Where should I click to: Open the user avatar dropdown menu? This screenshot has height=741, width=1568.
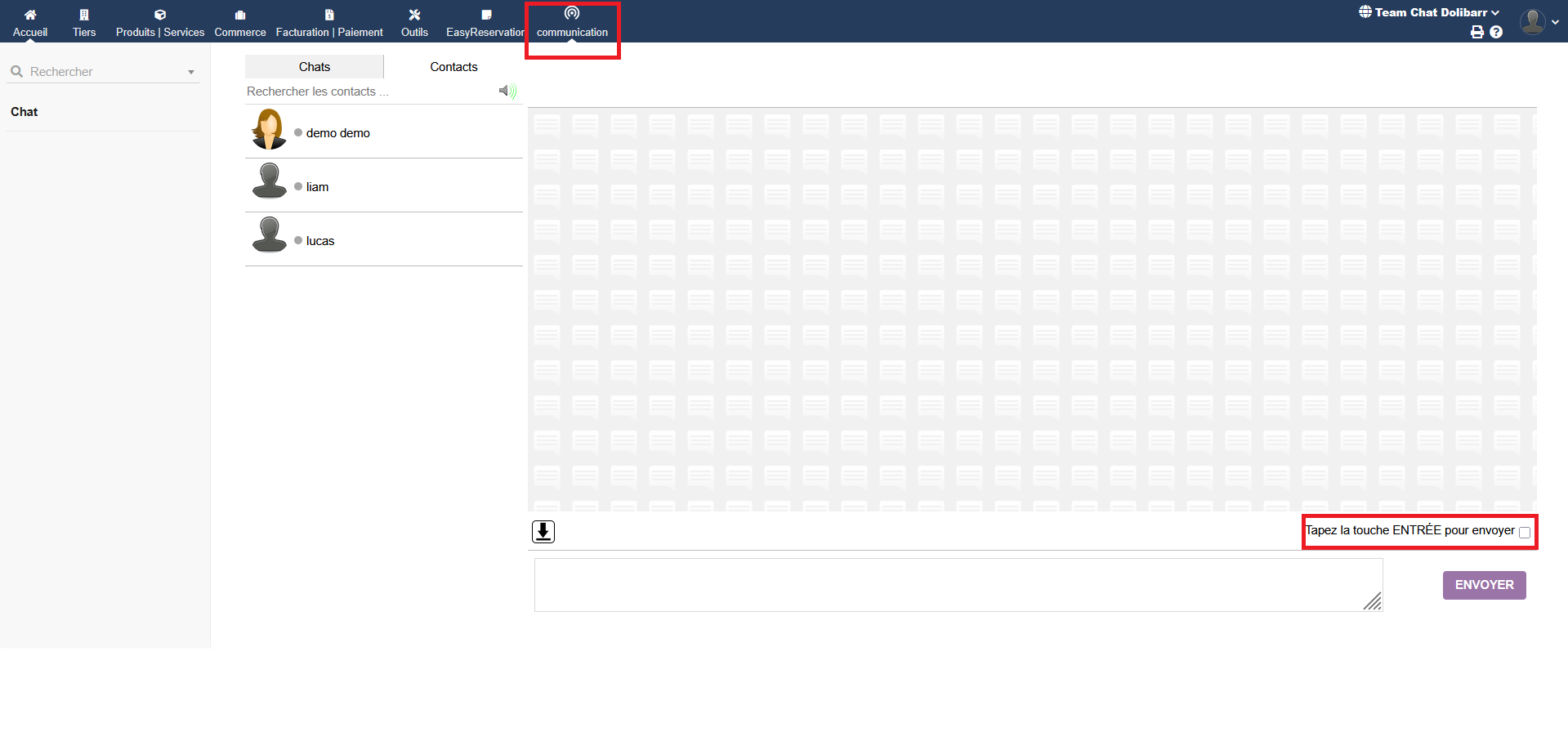click(1539, 22)
